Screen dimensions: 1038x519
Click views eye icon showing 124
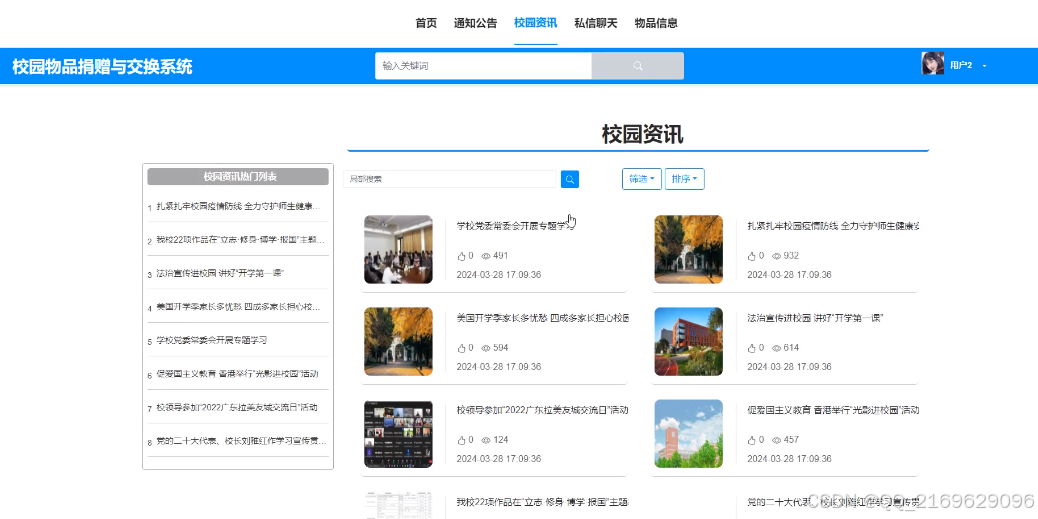tap(486, 440)
